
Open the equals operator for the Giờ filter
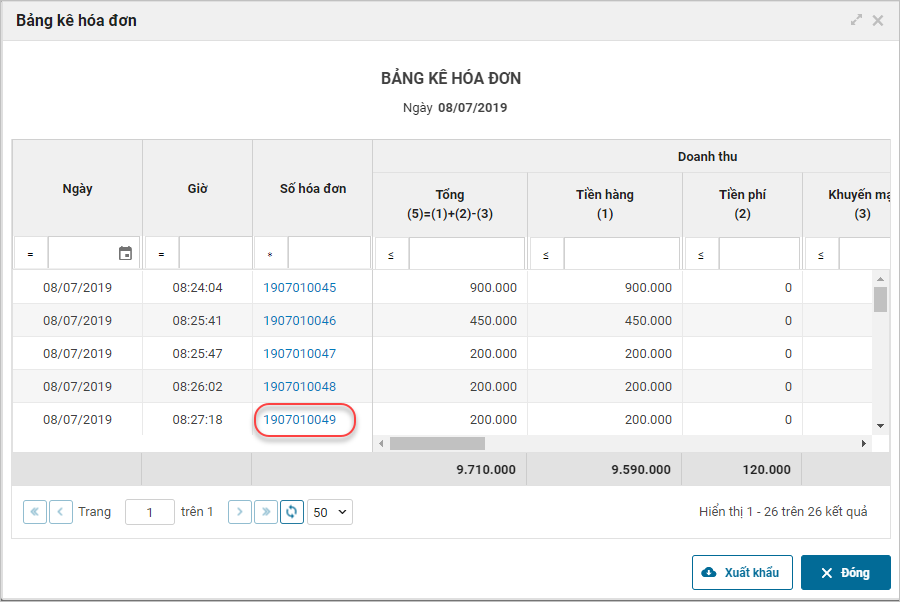161,253
